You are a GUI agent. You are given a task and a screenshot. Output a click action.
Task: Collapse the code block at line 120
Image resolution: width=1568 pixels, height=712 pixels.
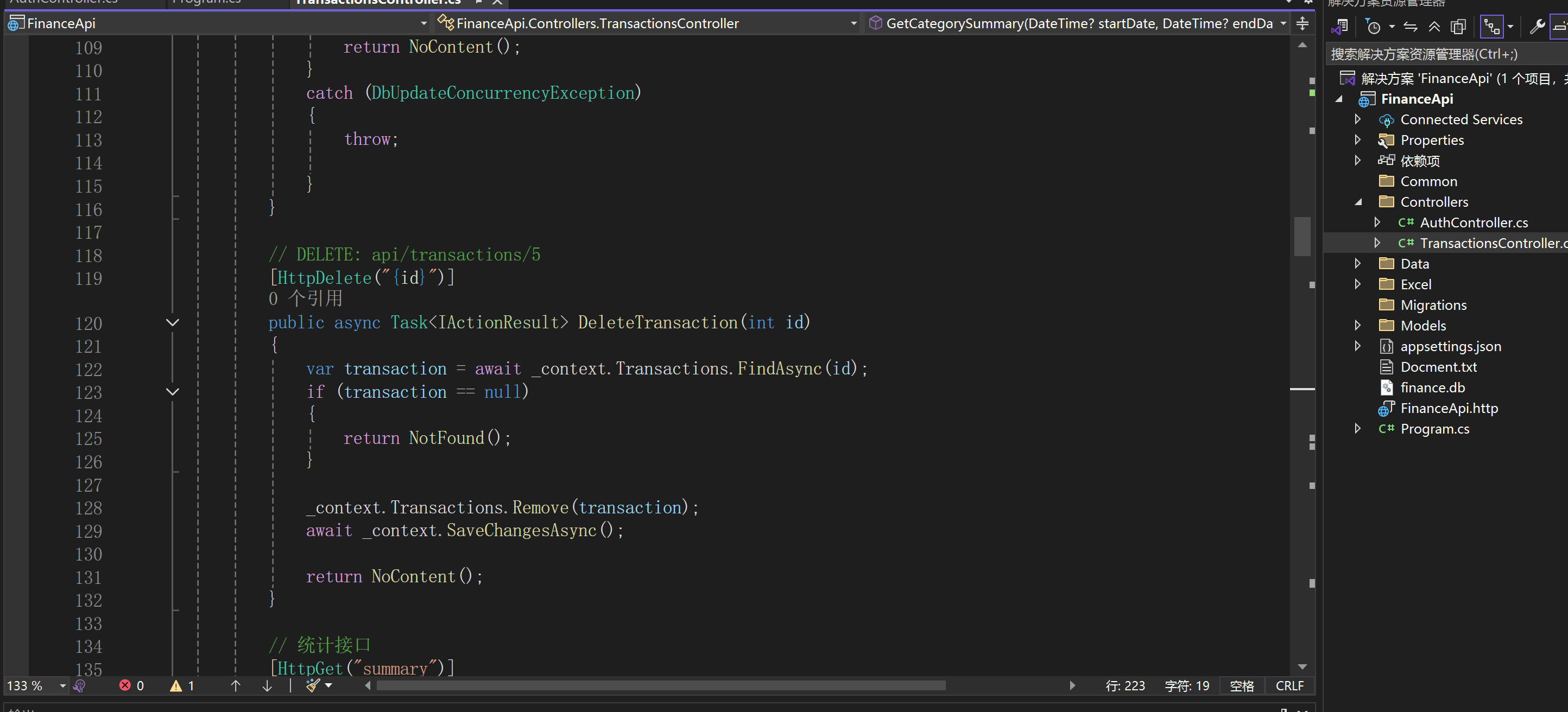[173, 322]
